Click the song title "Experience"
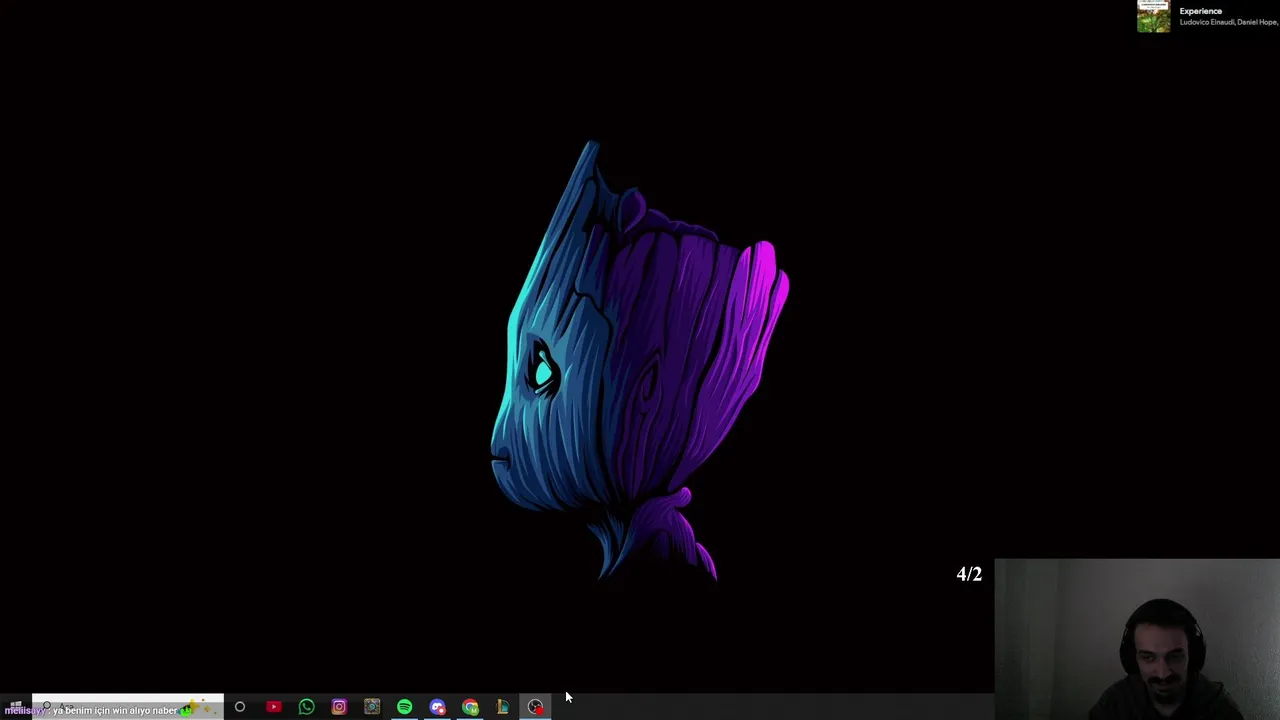The image size is (1280, 720). coord(1200,11)
